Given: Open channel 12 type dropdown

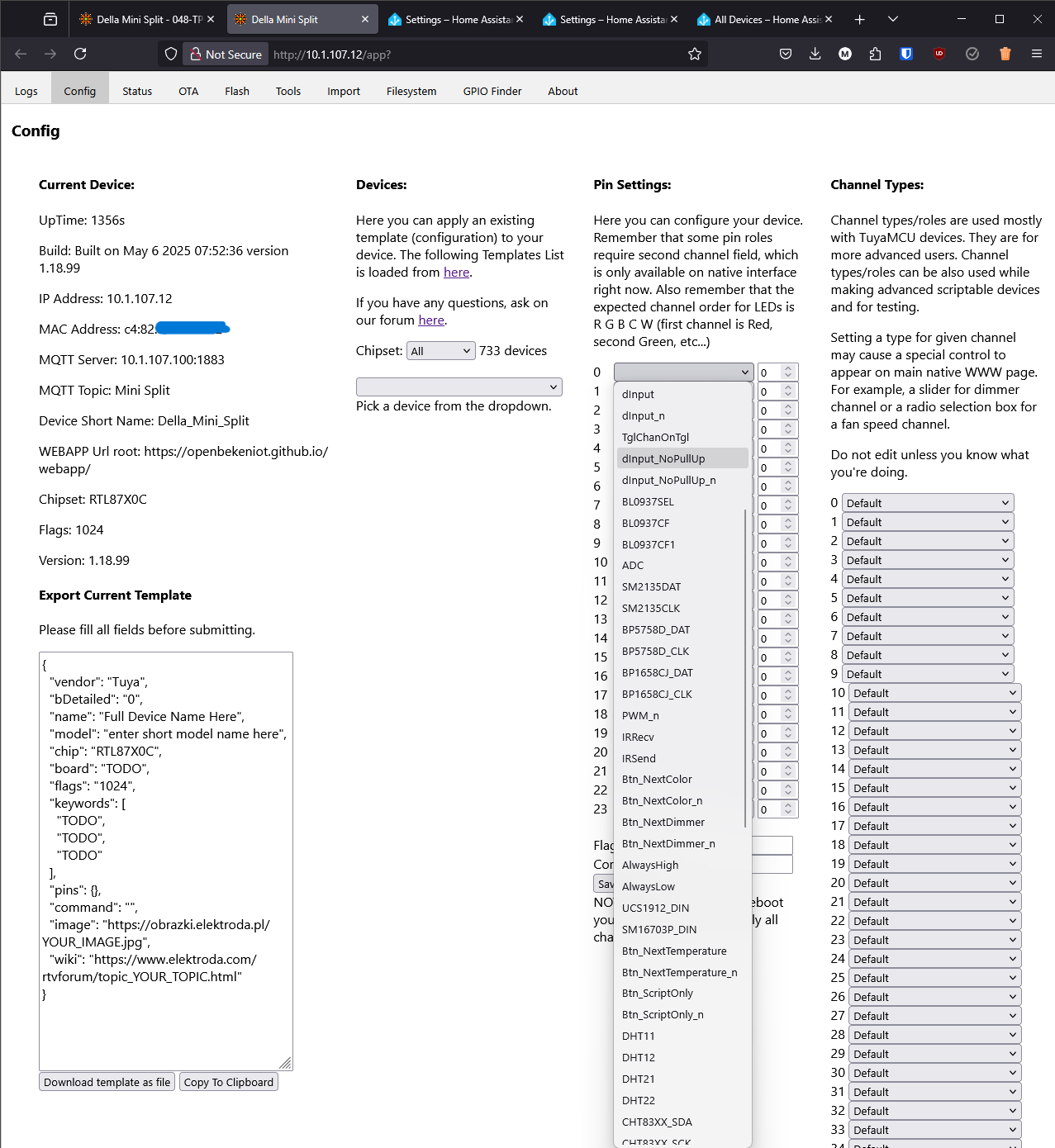Looking at the screenshot, I should pos(935,731).
